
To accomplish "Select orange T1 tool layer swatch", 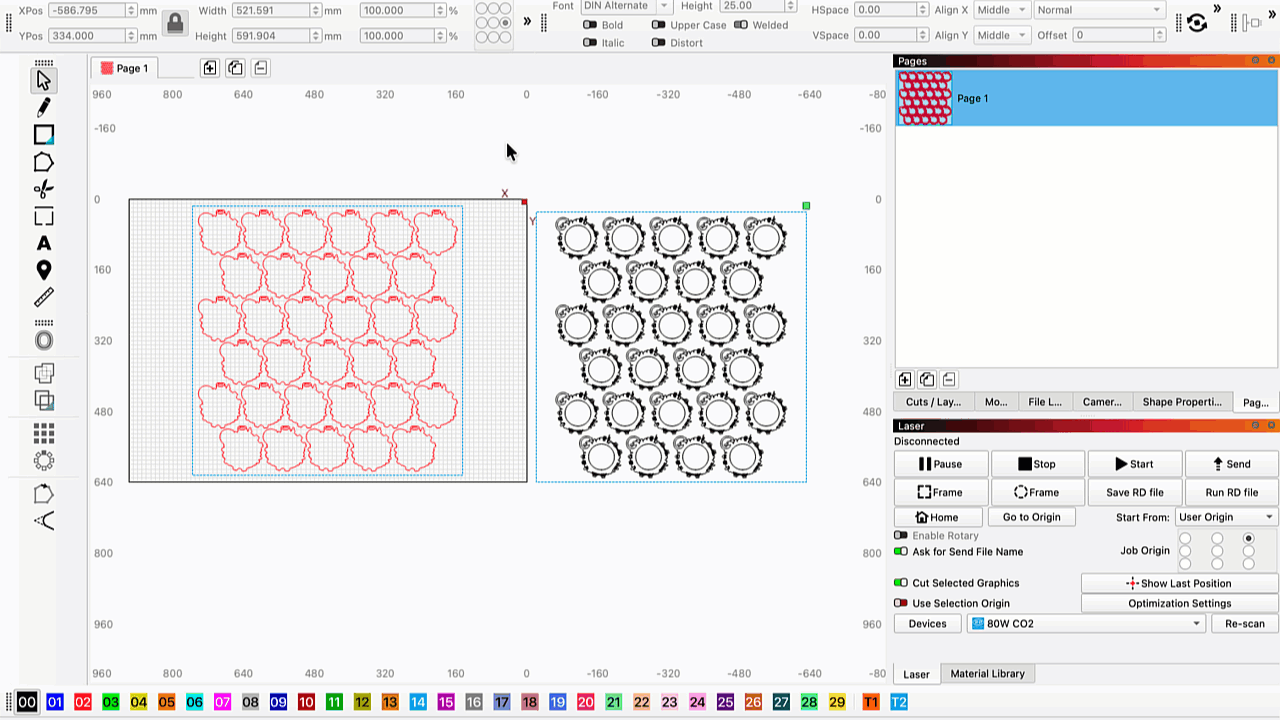I will point(871,703).
